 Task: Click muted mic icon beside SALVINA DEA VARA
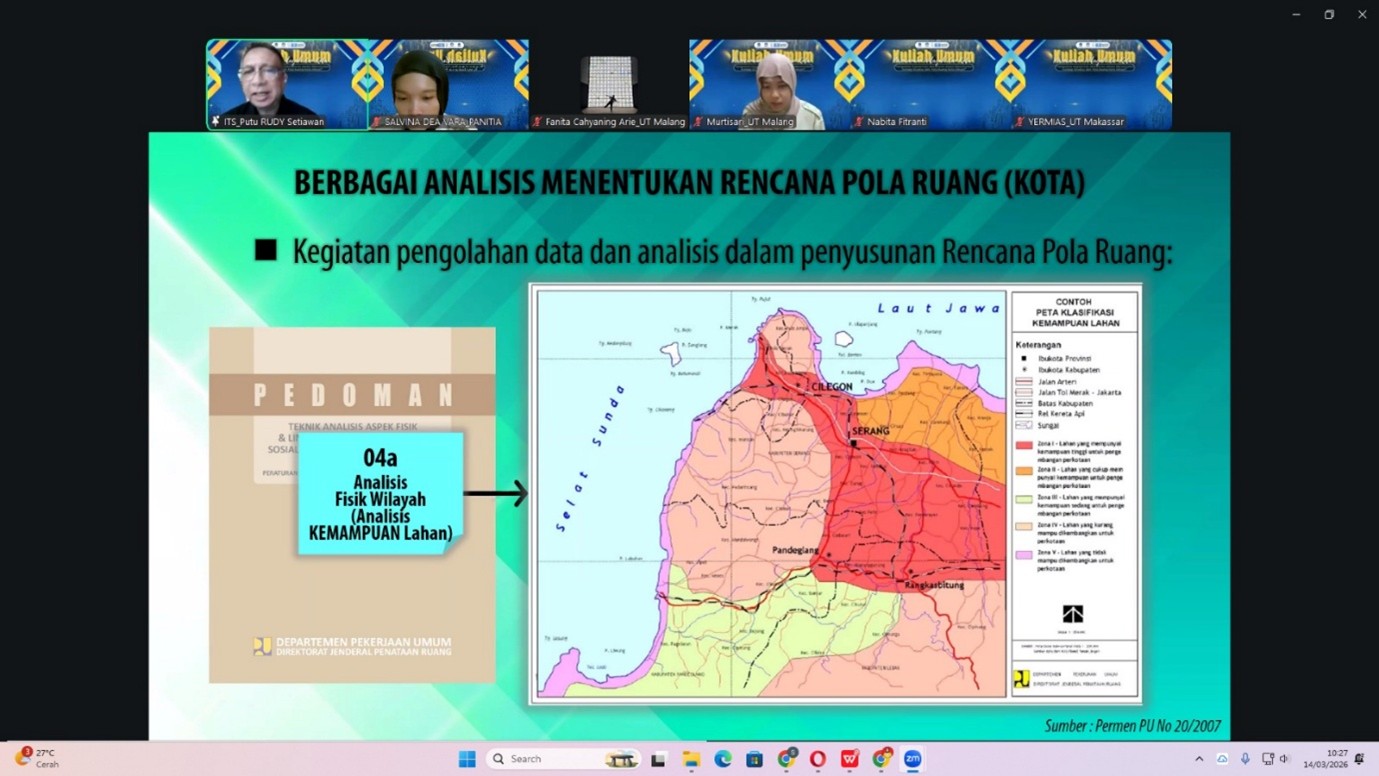click(x=376, y=122)
